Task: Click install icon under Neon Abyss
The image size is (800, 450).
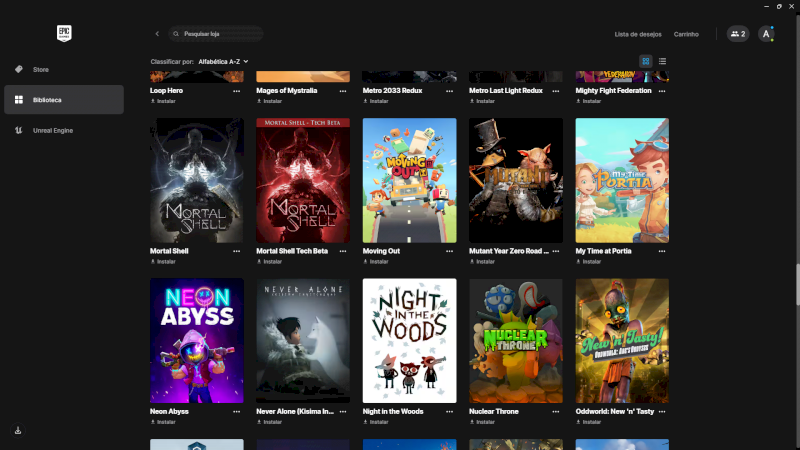Action: pyautogui.click(x=153, y=422)
